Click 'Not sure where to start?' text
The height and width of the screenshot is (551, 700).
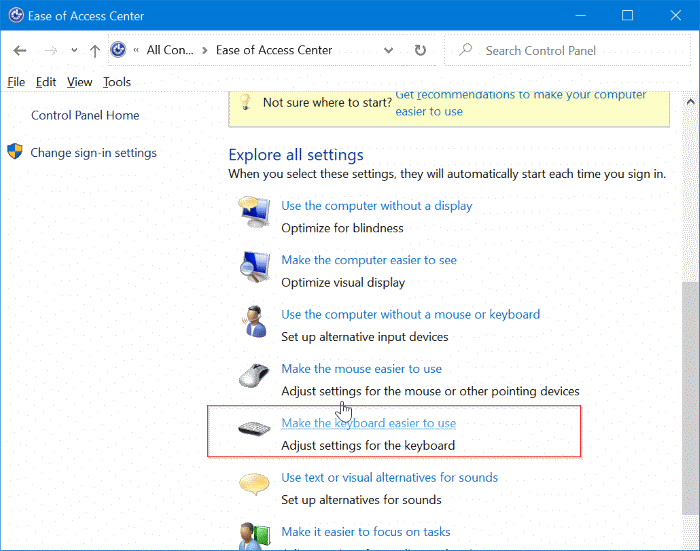pos(327,103)
